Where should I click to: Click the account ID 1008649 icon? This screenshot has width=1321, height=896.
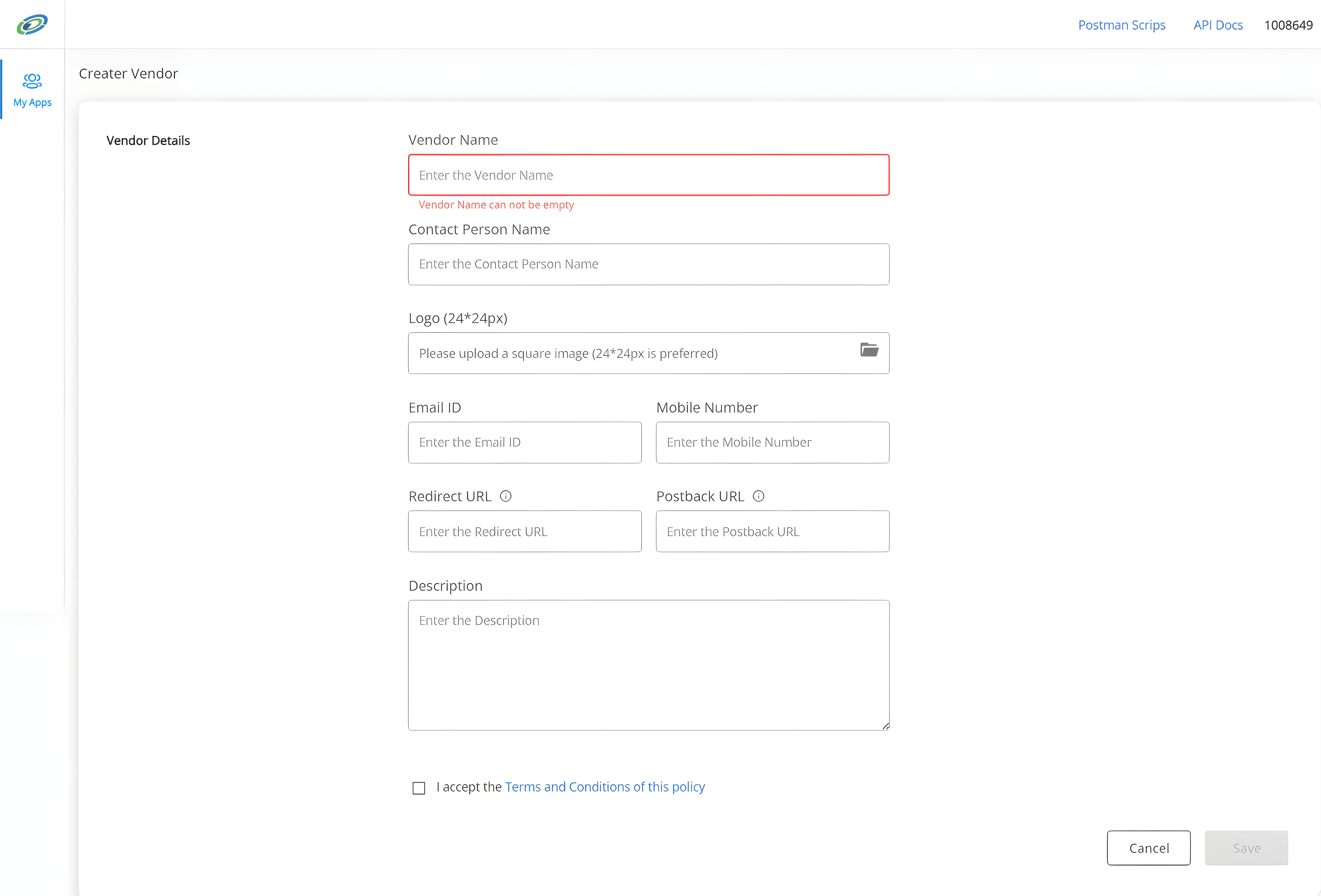coord(1289,24)
